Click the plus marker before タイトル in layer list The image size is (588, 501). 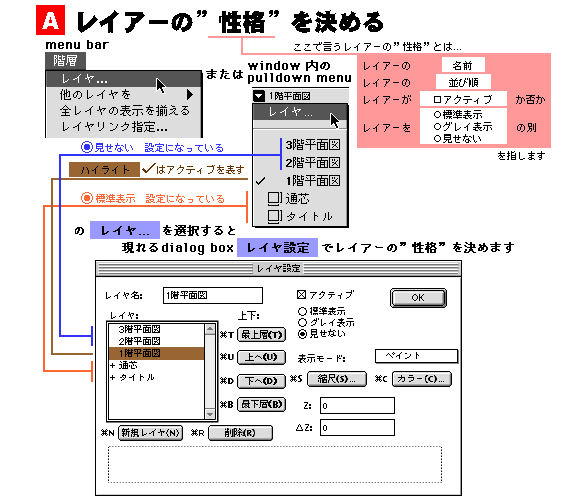click(112, 377)
